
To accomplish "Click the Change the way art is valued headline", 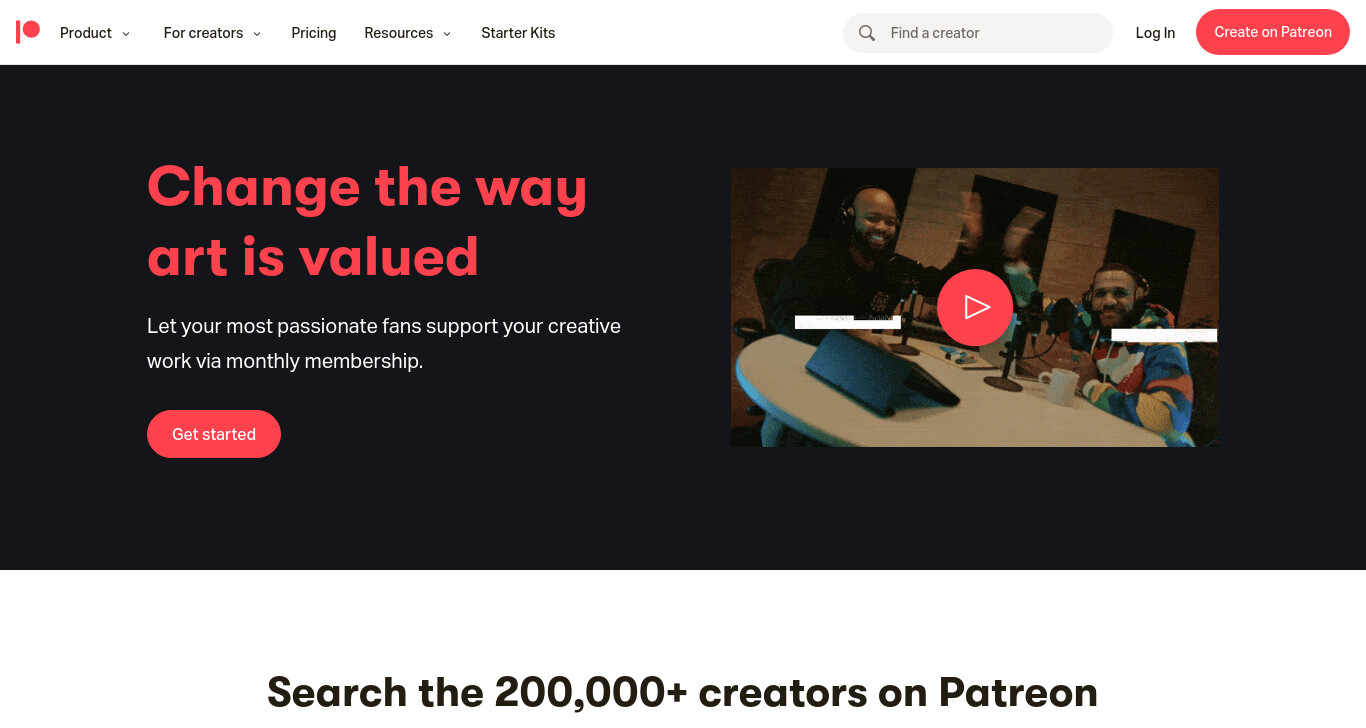I will [367, 221].
